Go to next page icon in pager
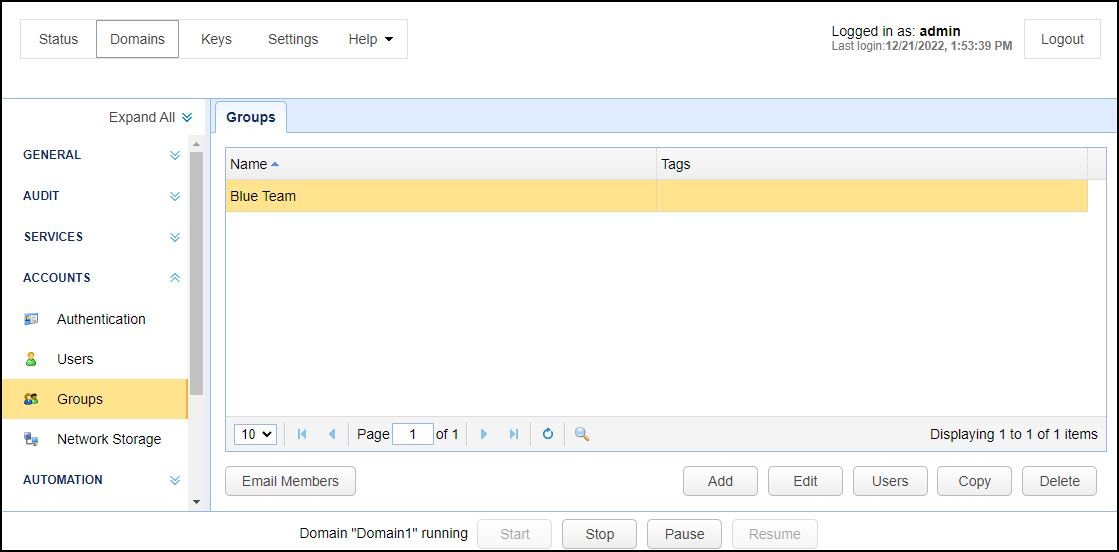1119x552 pixels. [x=484, y=434]
